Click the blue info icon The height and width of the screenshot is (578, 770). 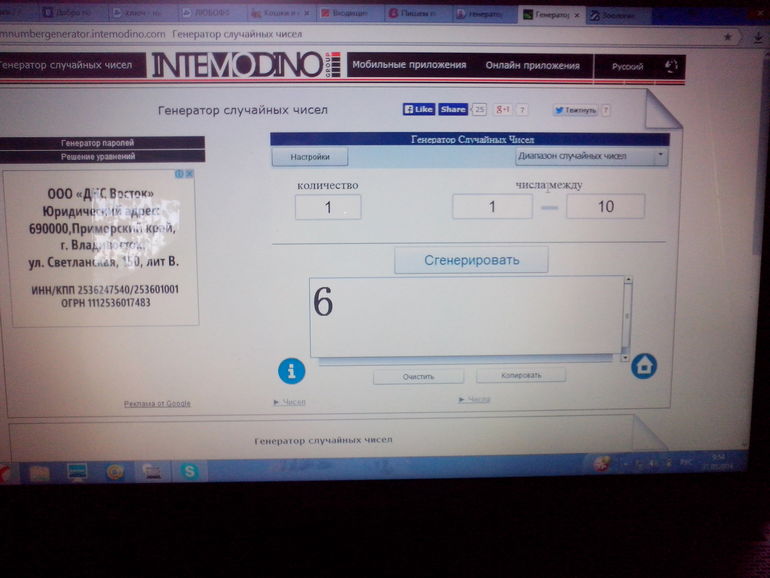click(x=291, y=371)
